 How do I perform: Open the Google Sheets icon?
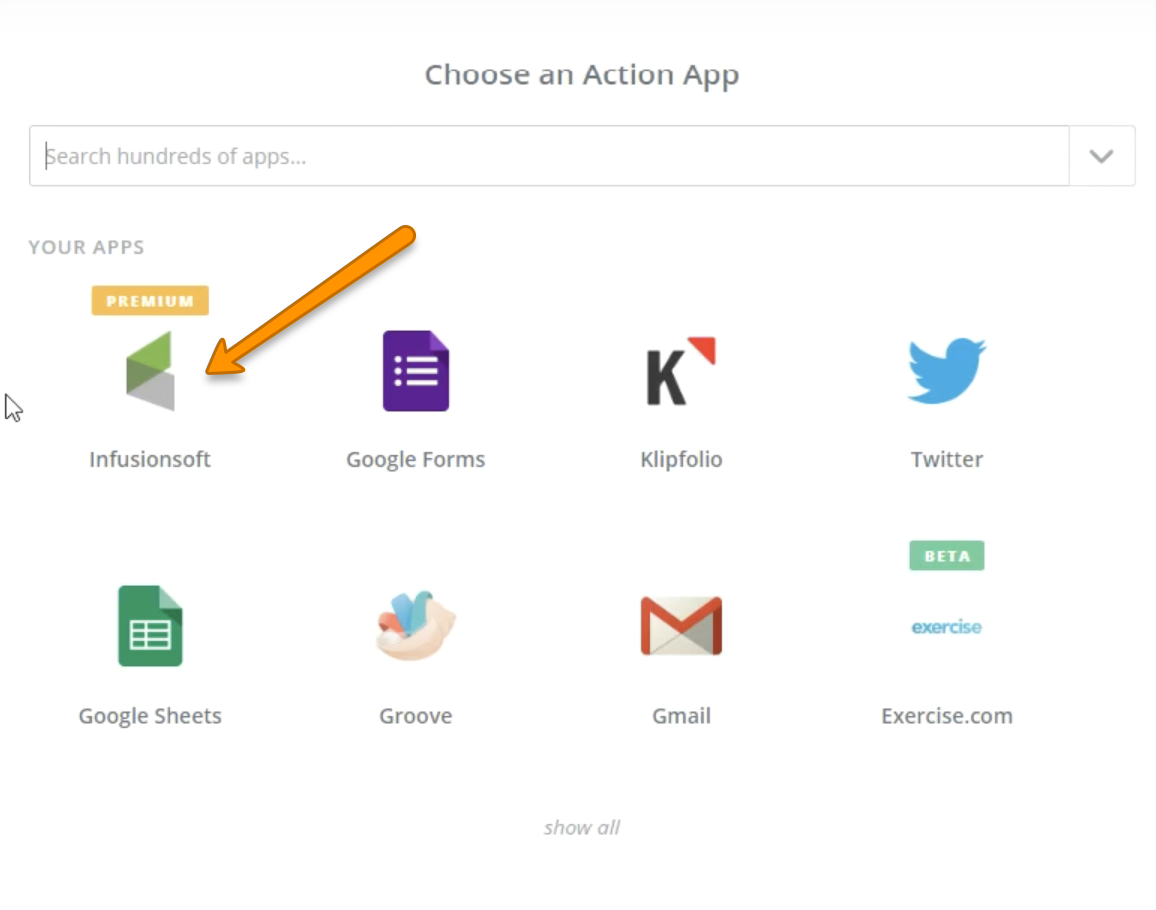click(x=150, y=626)
